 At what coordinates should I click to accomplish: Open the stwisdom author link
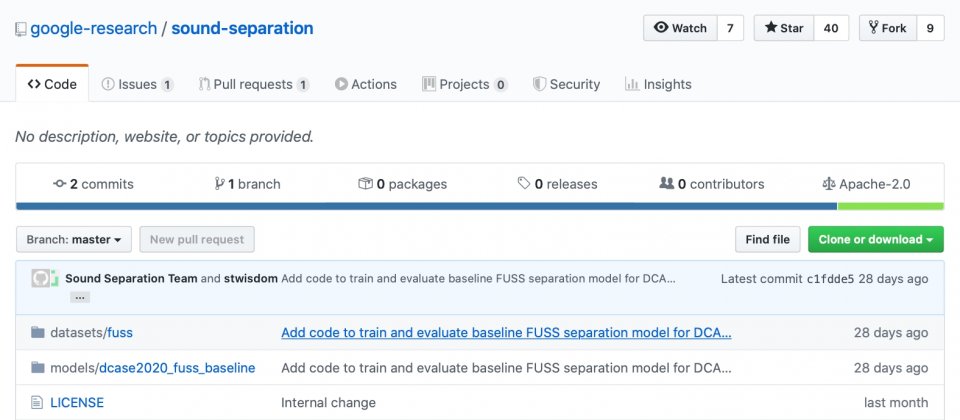[250, 279]
